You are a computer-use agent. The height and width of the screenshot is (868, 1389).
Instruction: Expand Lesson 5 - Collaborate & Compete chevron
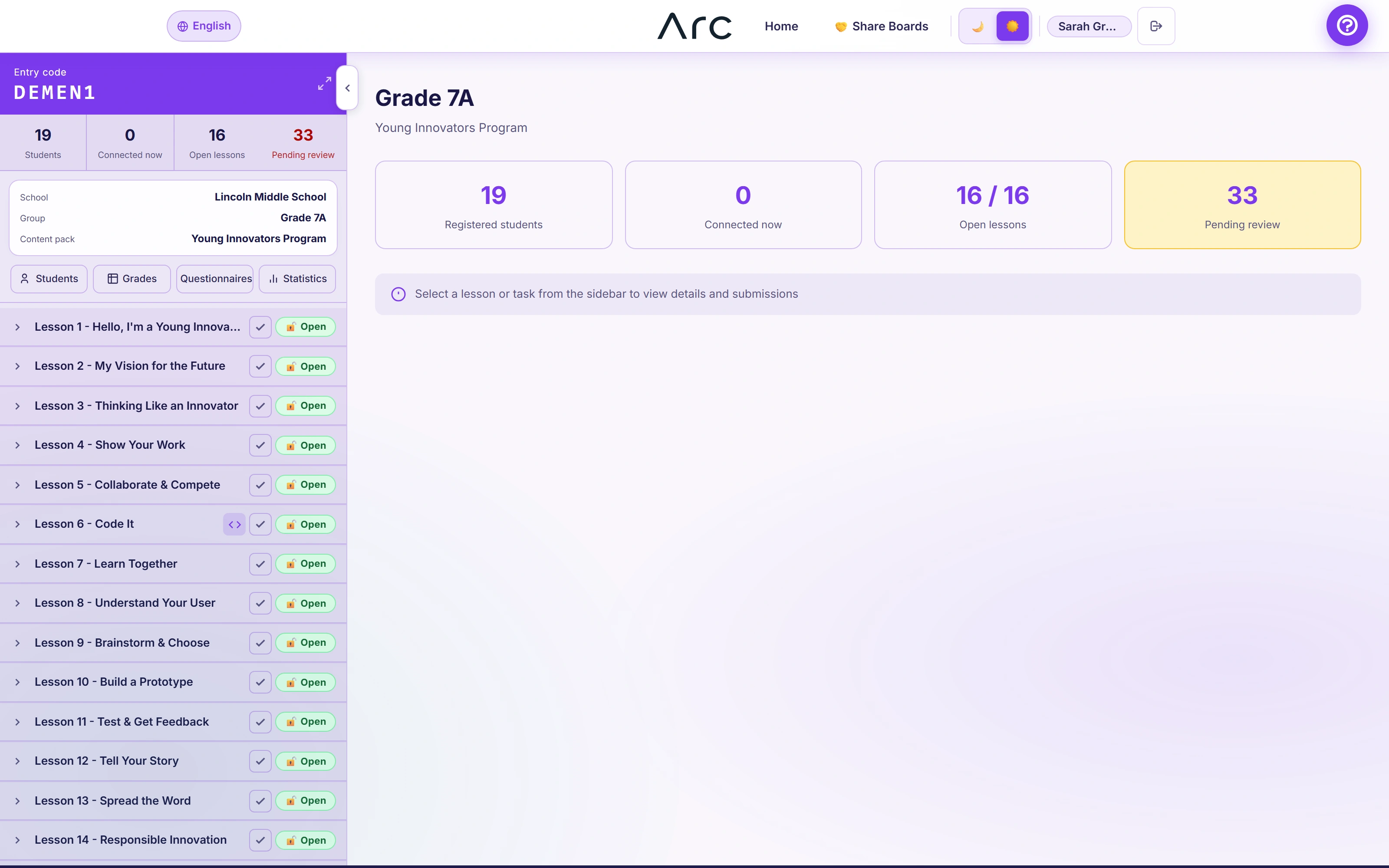click(18, 484)
